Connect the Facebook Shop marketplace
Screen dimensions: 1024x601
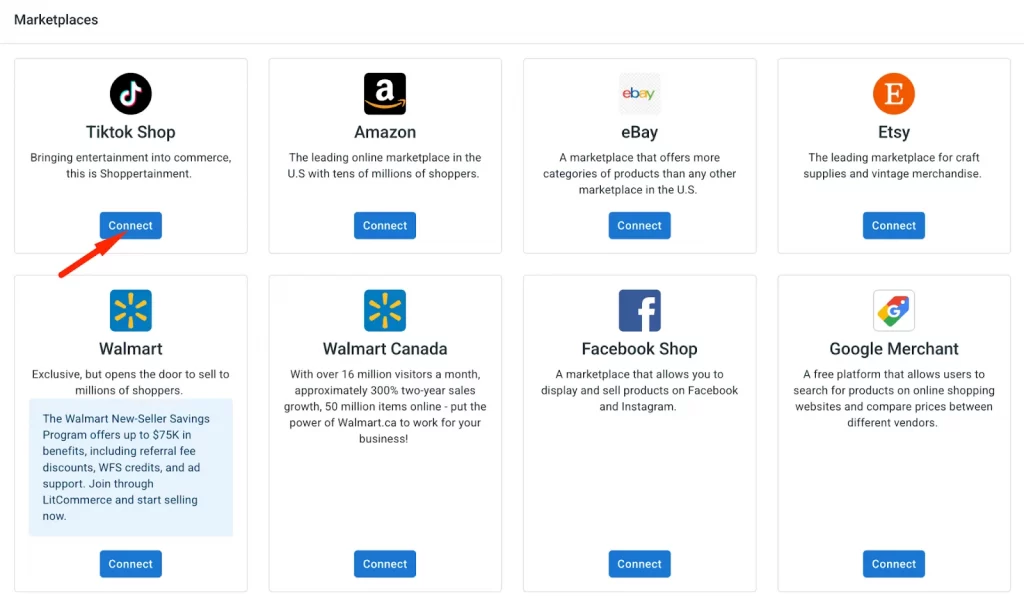click(x=639, y=563)
